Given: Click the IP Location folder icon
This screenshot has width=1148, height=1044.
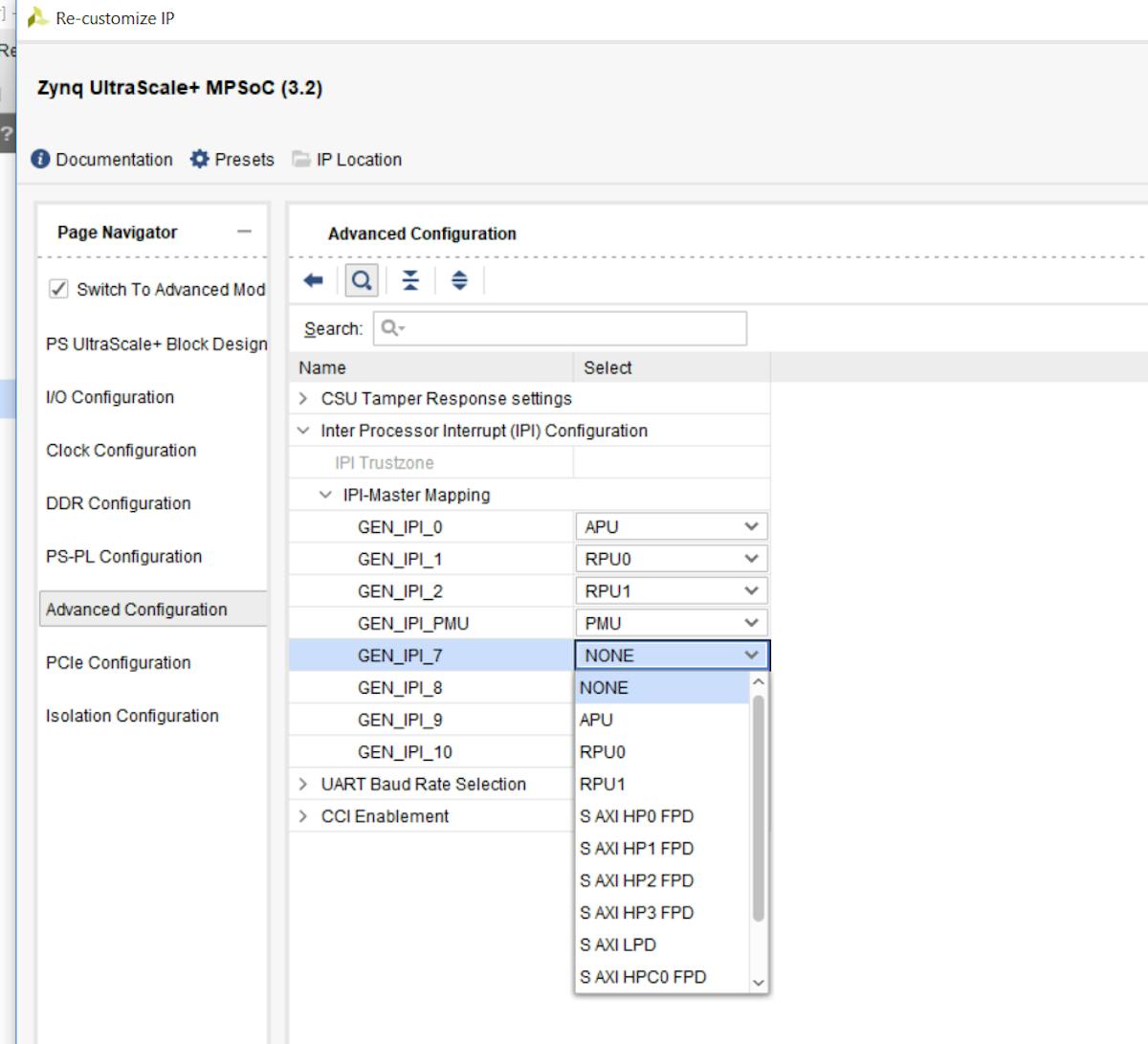Looking at the screenshot, I should [x=301, y=159].
